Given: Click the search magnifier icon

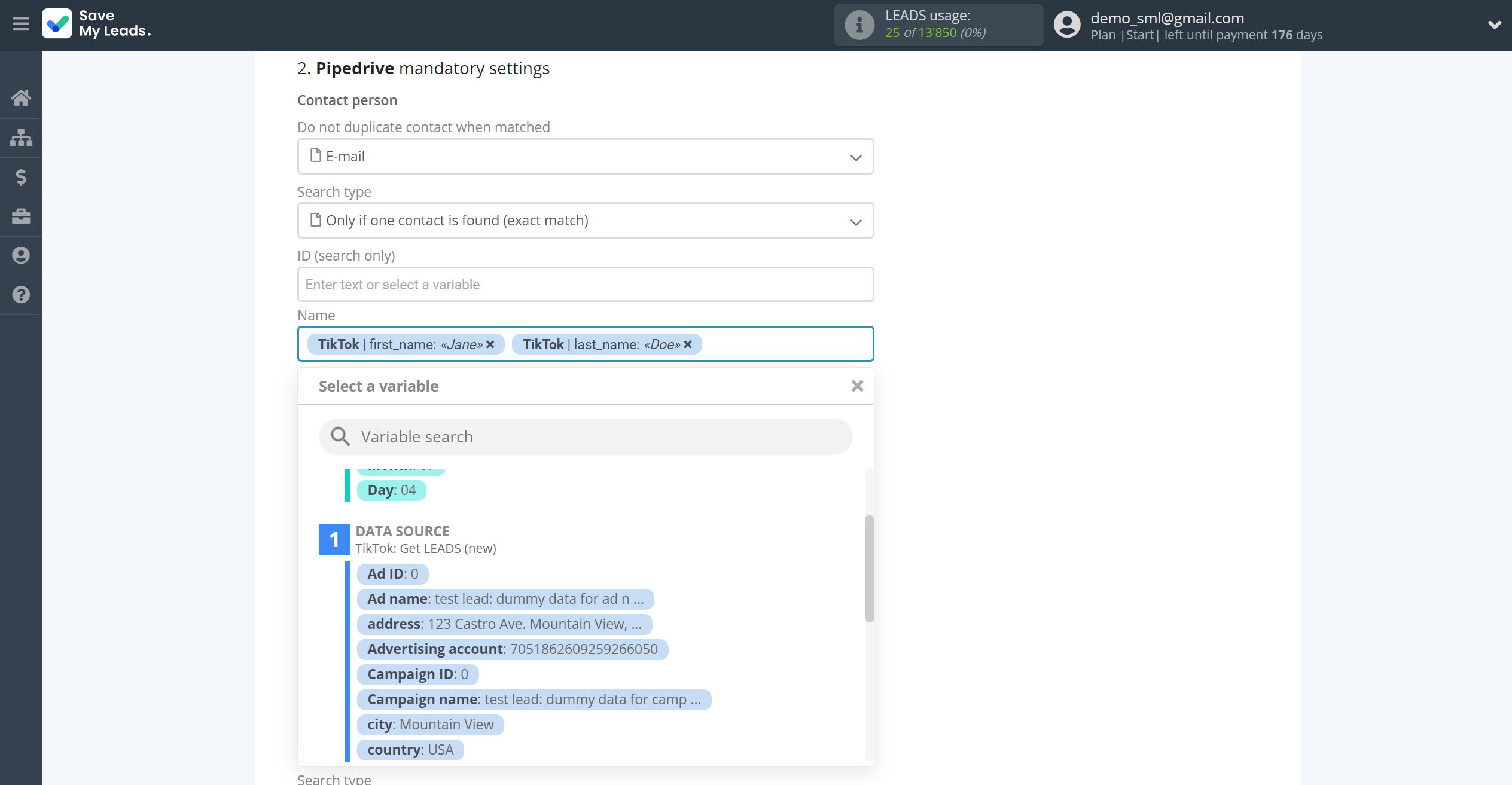Looking at the screenshot, I should [x=340, y=437].
